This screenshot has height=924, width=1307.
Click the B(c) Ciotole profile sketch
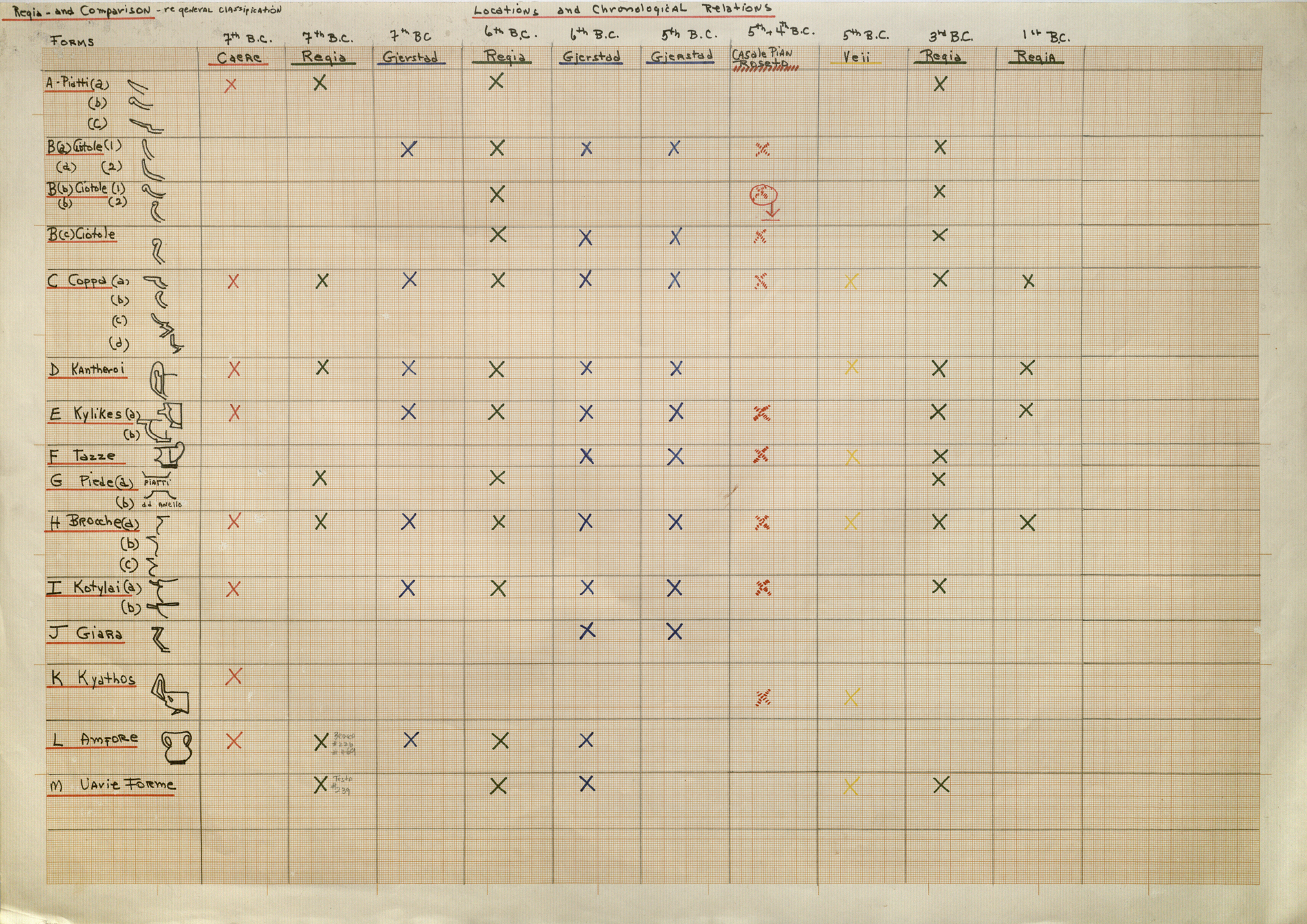[157, 251]
